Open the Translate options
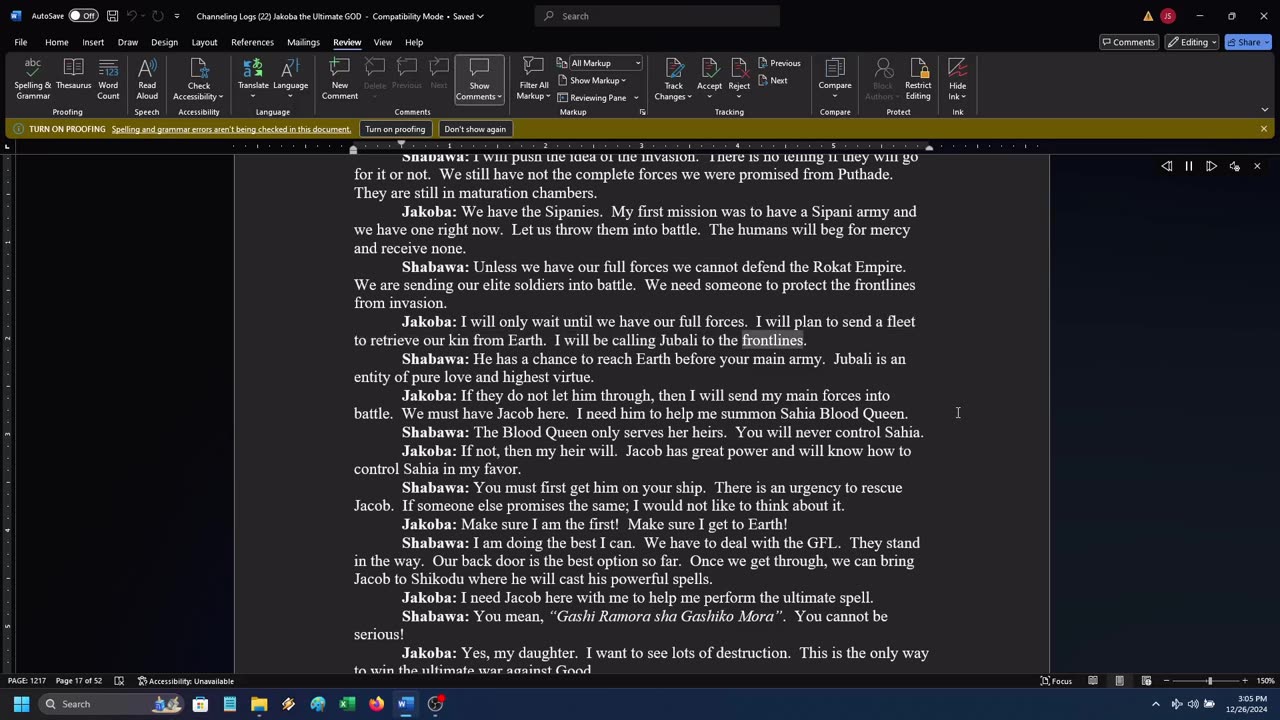This screenshot has height=720, width=1280. tap(253, 79)
